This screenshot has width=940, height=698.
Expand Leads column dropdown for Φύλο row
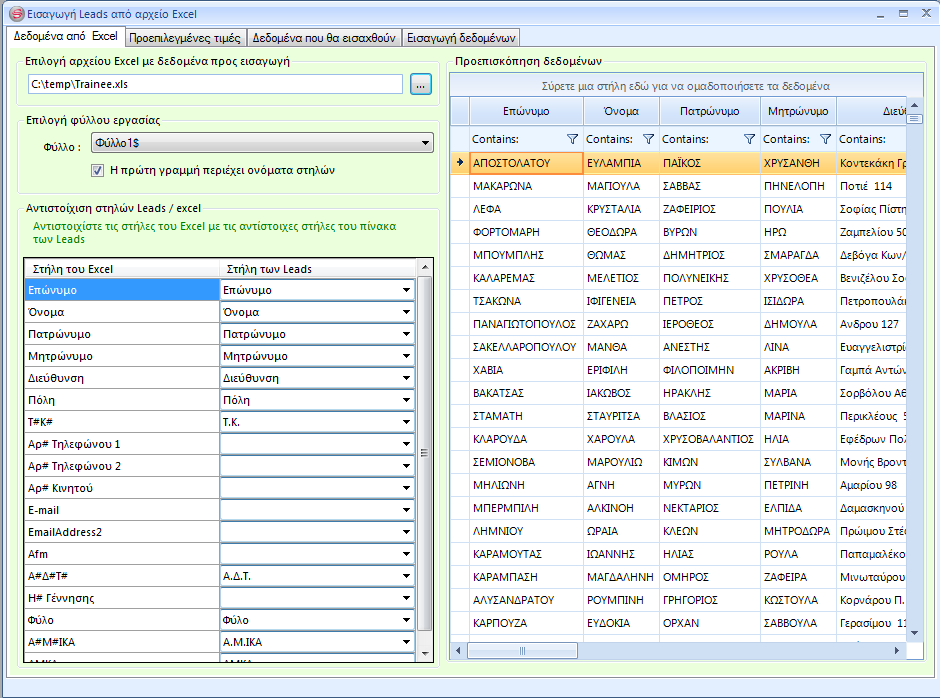(406, 621)
